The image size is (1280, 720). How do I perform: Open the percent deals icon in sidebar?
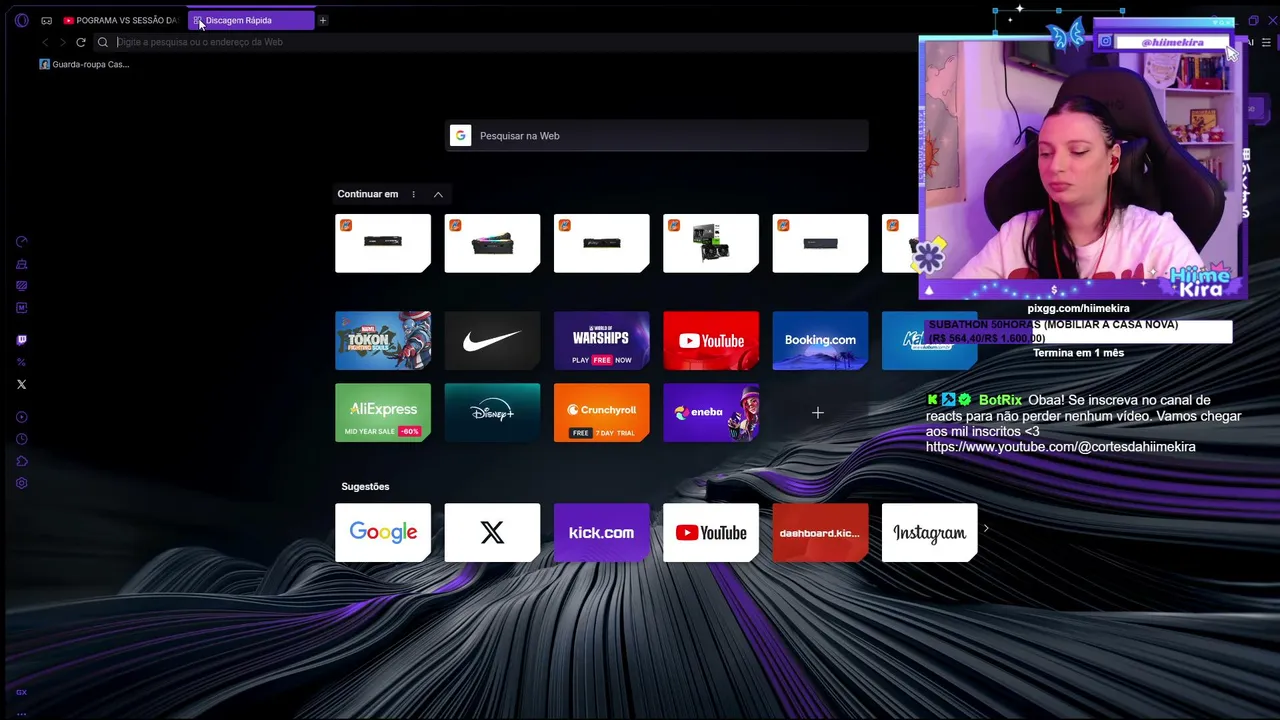pos(21,362)
